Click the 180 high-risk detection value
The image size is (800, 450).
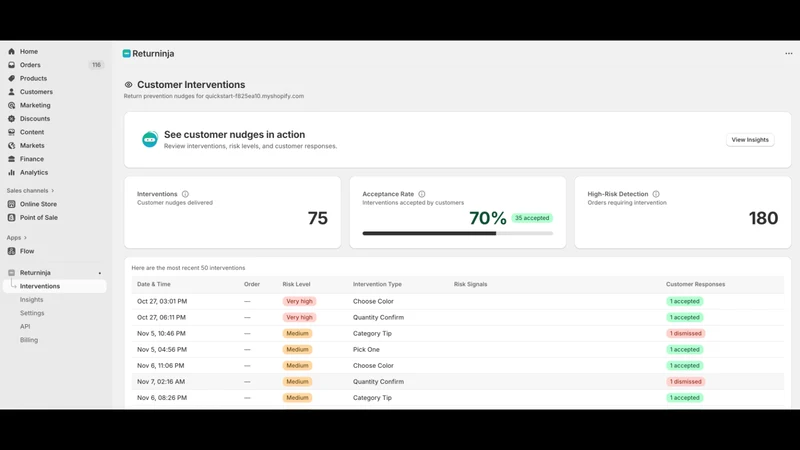[763, 218]
